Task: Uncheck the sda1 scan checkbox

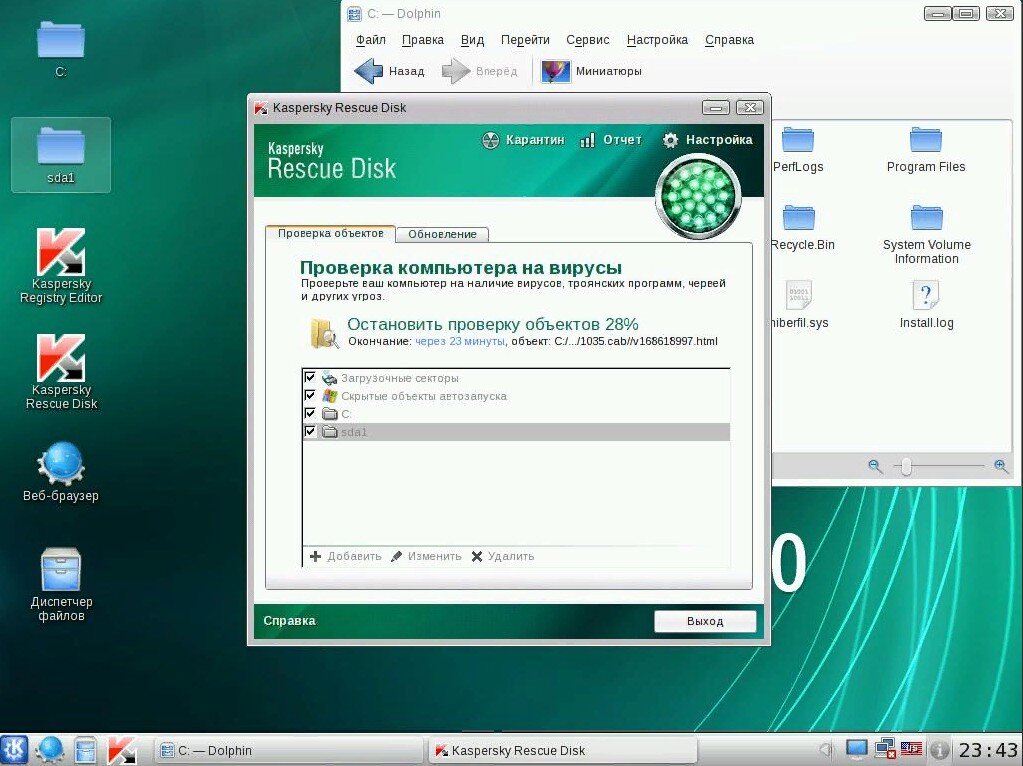Action: coord(310,431)
